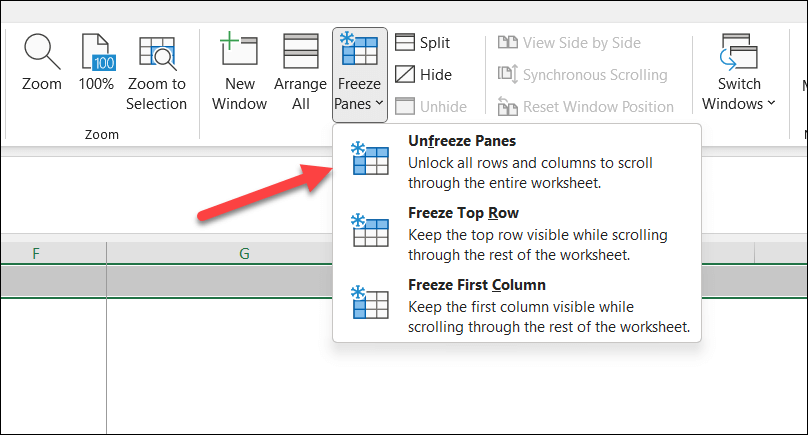This screenshot has height=435, width=808.
Task: Select Freeze First Column option
Action: click(x=477, y=285)
